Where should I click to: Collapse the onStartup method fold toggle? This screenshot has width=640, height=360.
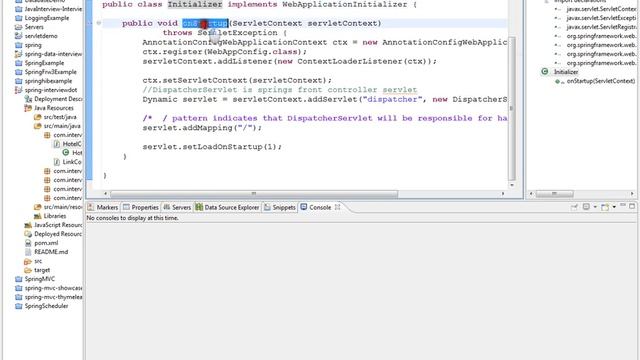pos(99,23)
